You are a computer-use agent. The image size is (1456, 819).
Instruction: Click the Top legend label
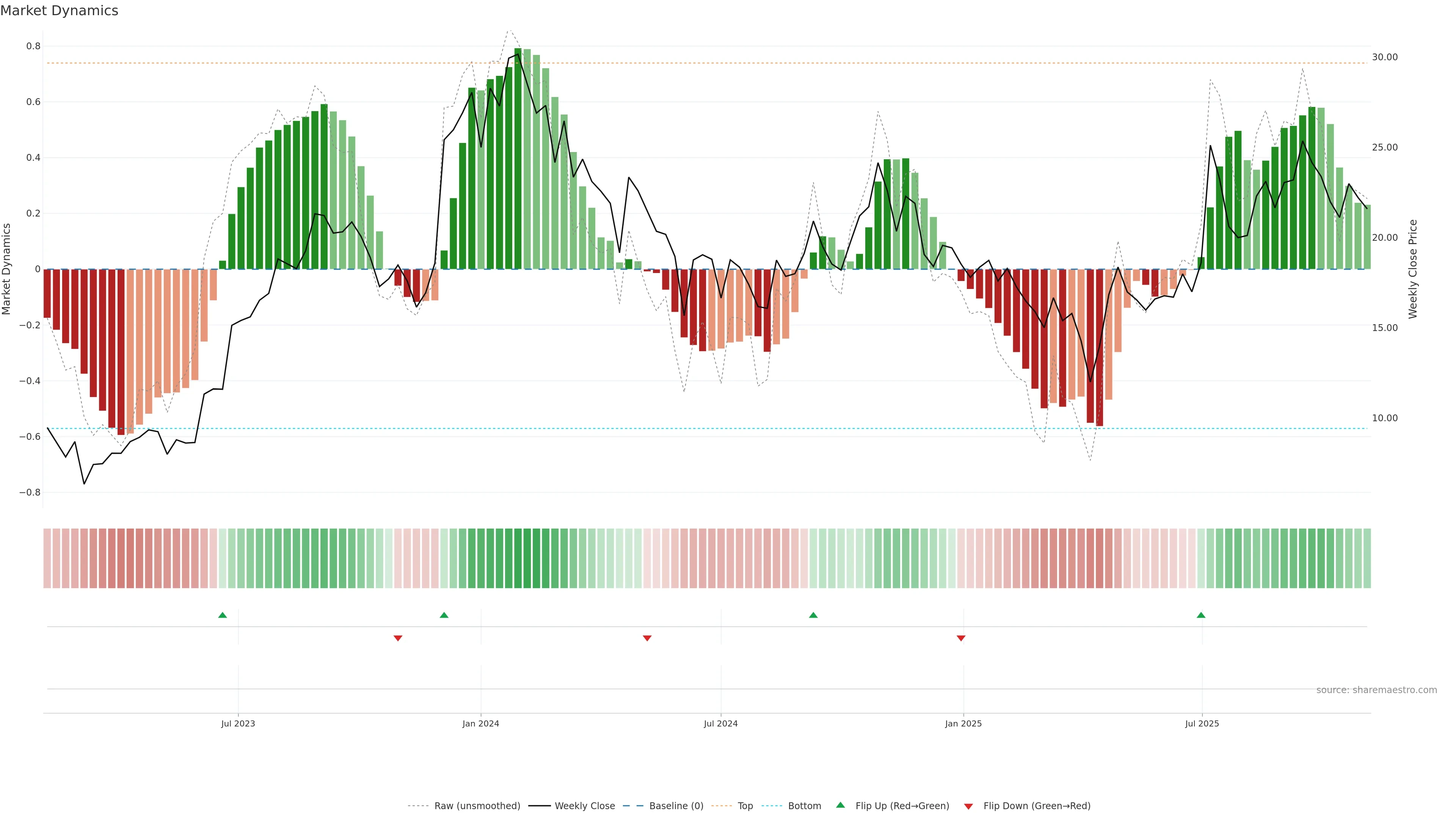745,806
